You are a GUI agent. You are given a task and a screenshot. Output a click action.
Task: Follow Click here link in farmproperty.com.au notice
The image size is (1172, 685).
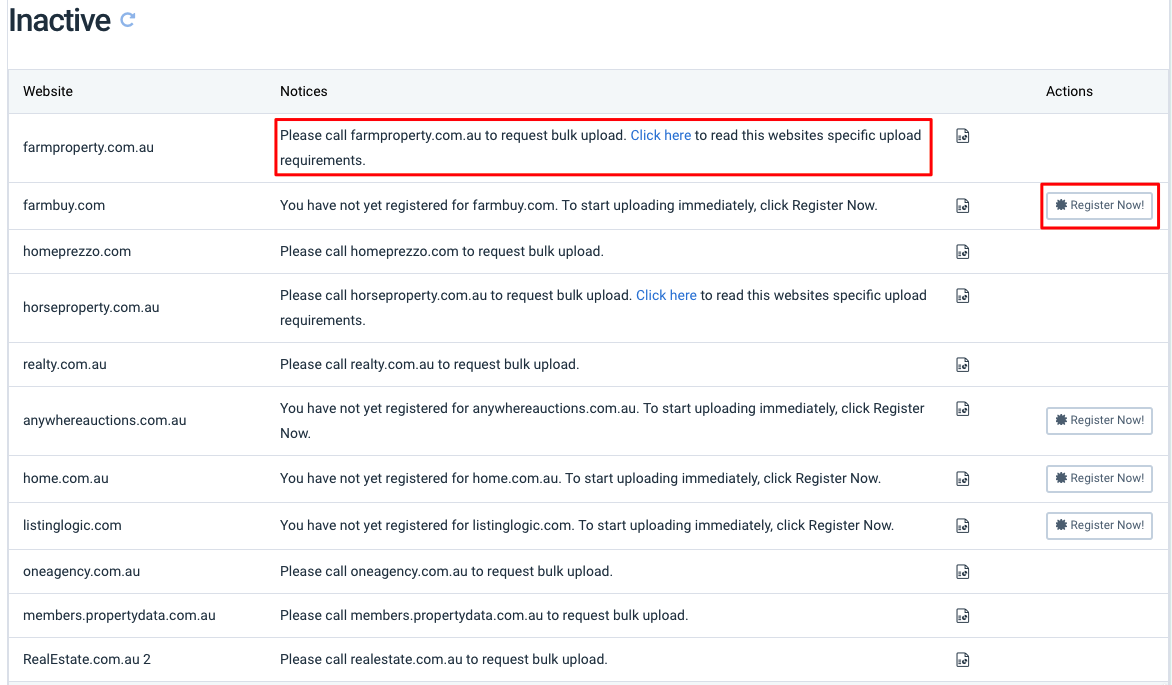click(661, 135)
